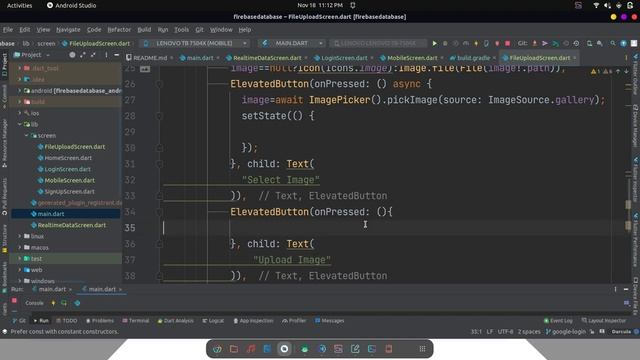Click hot restart icon in Run console
Screen dimensions: 640x360
click(x=64, y=303)
